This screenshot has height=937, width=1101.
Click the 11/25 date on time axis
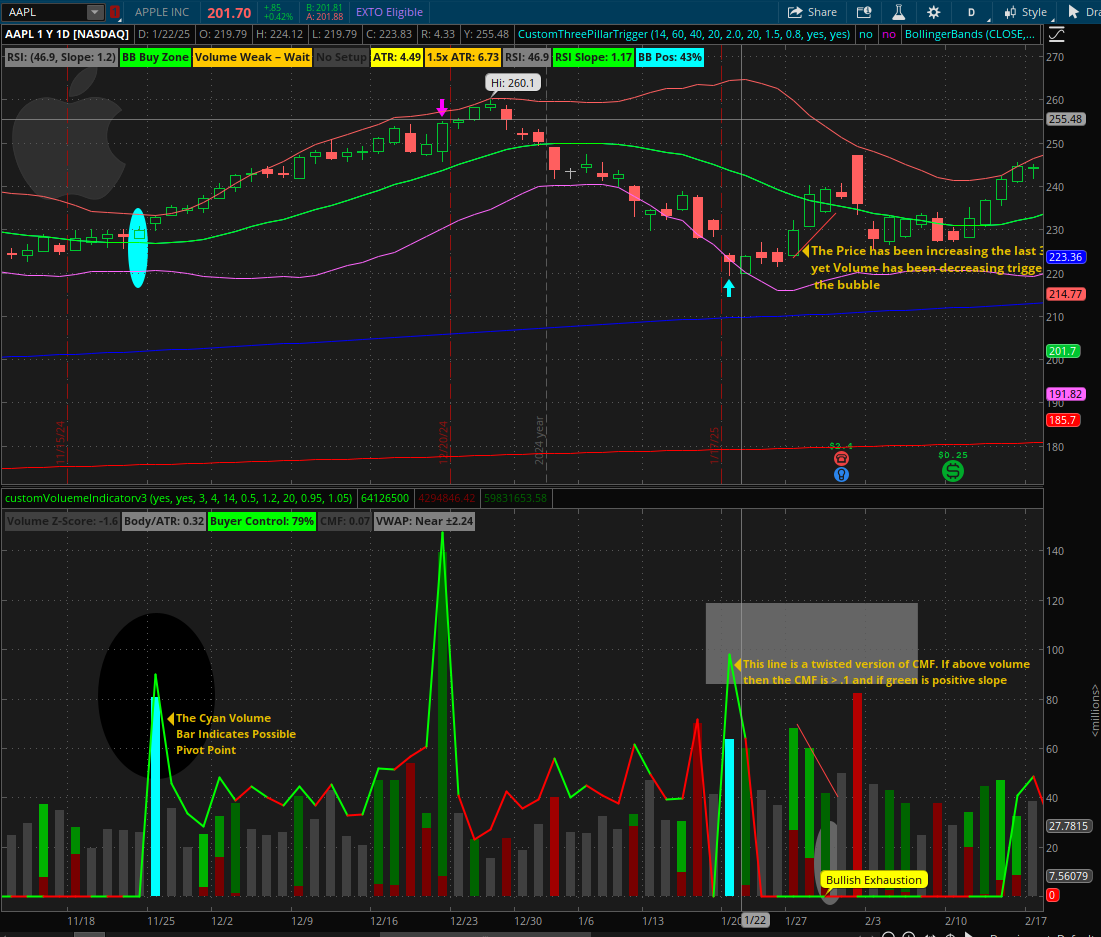point(161,921)
